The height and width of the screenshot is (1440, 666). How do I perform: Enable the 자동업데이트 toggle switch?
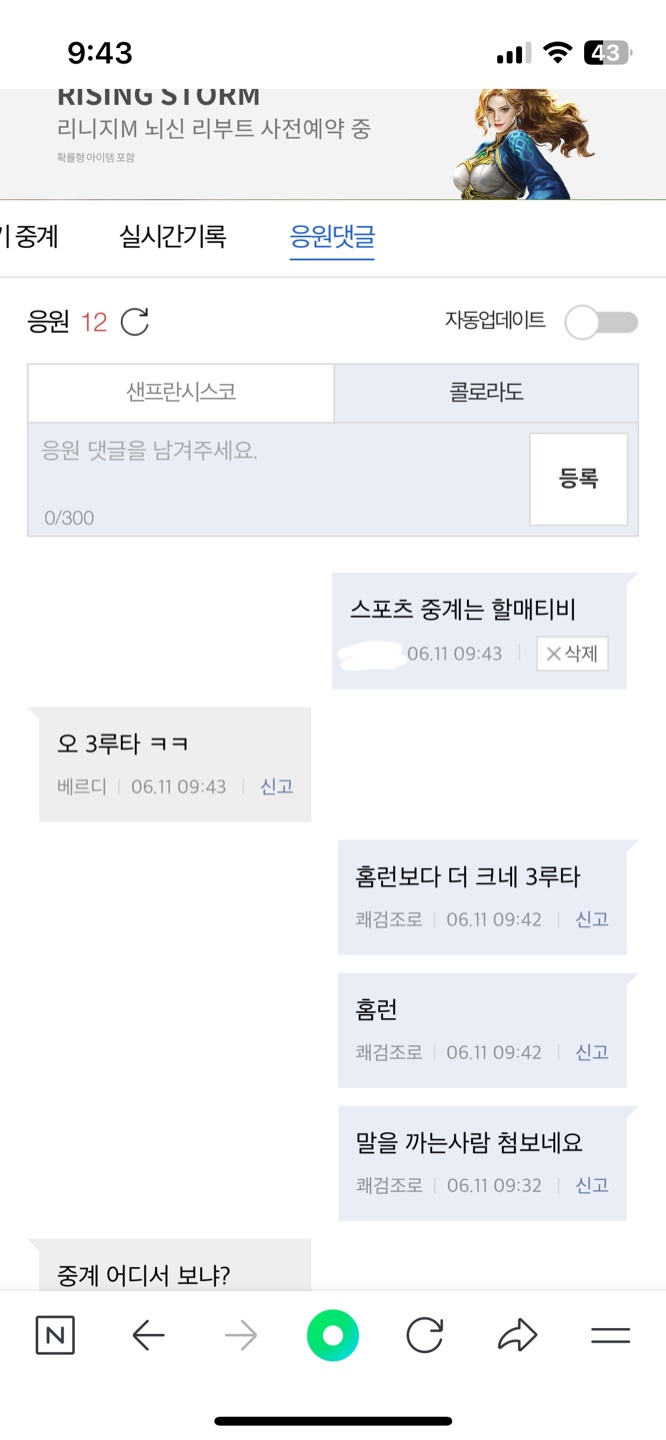coord(601,322)
